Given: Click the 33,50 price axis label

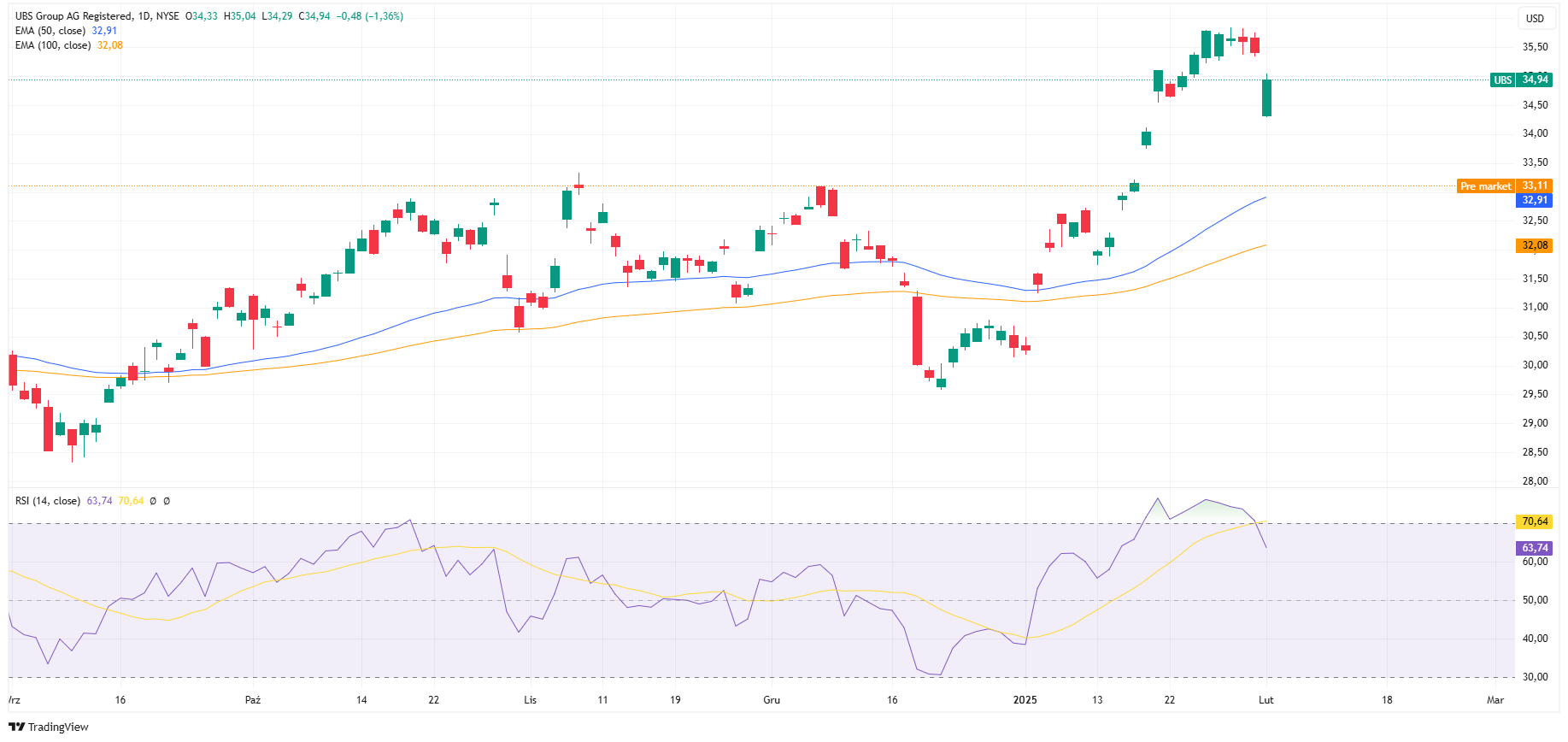Looking at the screenshot, I should pos(1535,162).
